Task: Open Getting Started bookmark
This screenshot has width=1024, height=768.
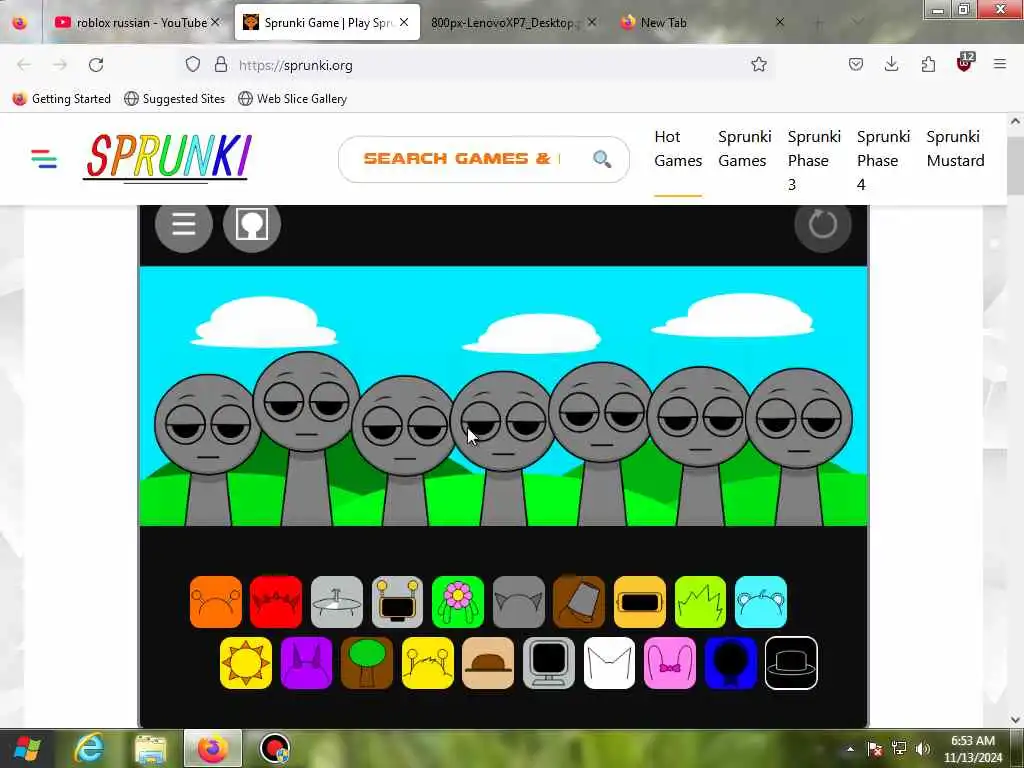Action: (61, 99)
